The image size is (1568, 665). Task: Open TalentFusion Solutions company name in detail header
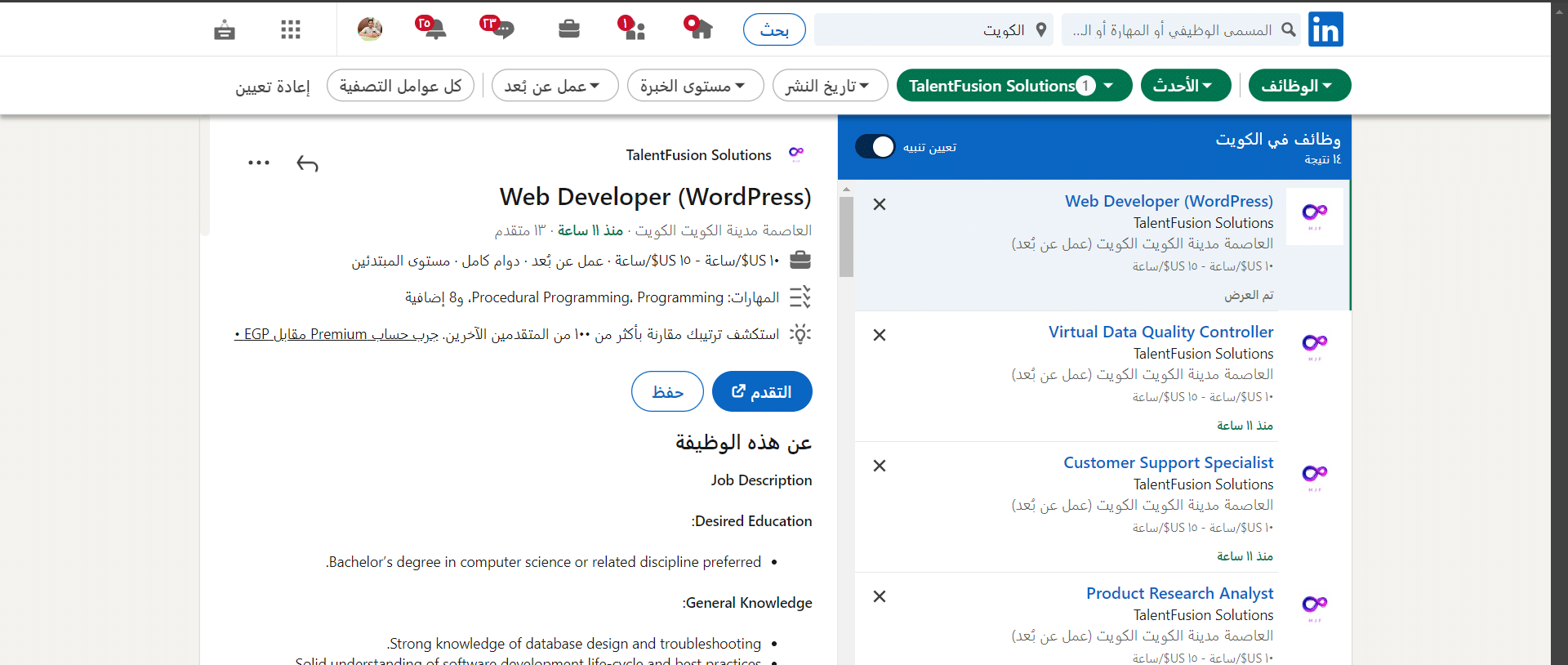[x=698, y=154]
